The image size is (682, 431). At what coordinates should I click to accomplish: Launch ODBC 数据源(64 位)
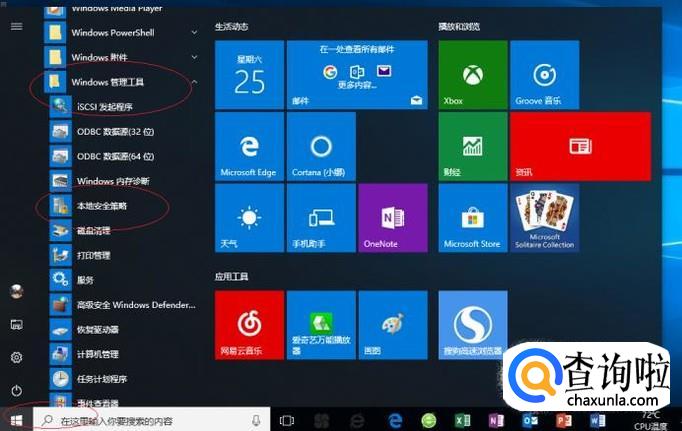click(x=123, y=156)
